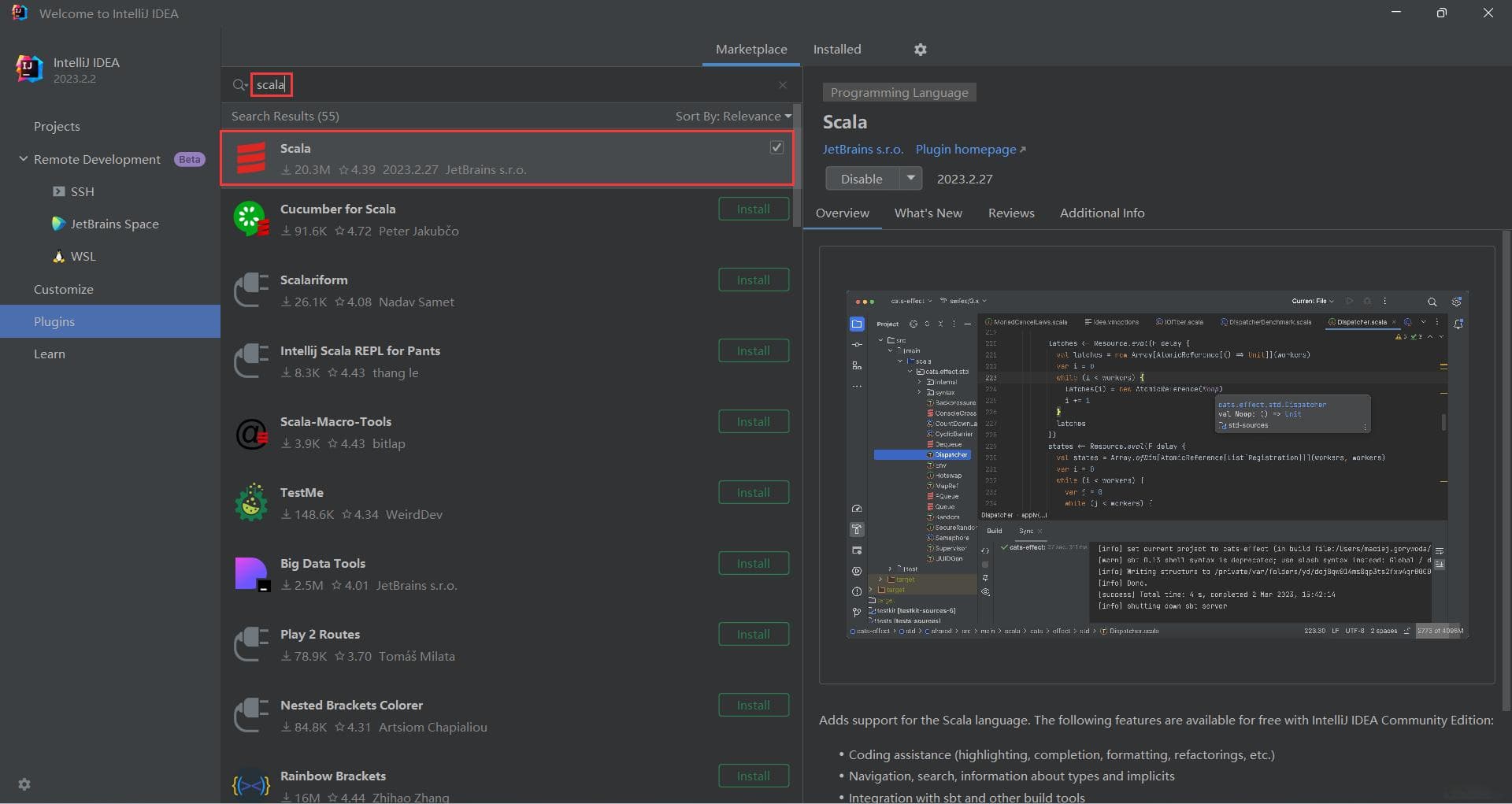Go to Projects in sidebar
The image size is (1512, 804).
coord(57,126)
